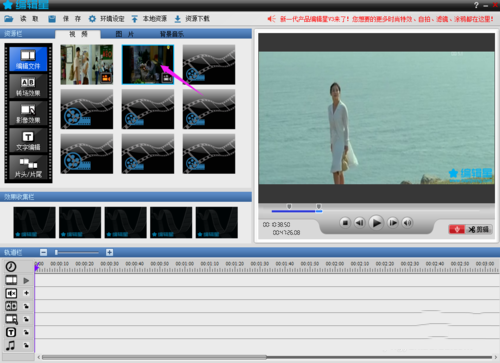
Task: Expand the video track with play arrow
Action: 26,280
